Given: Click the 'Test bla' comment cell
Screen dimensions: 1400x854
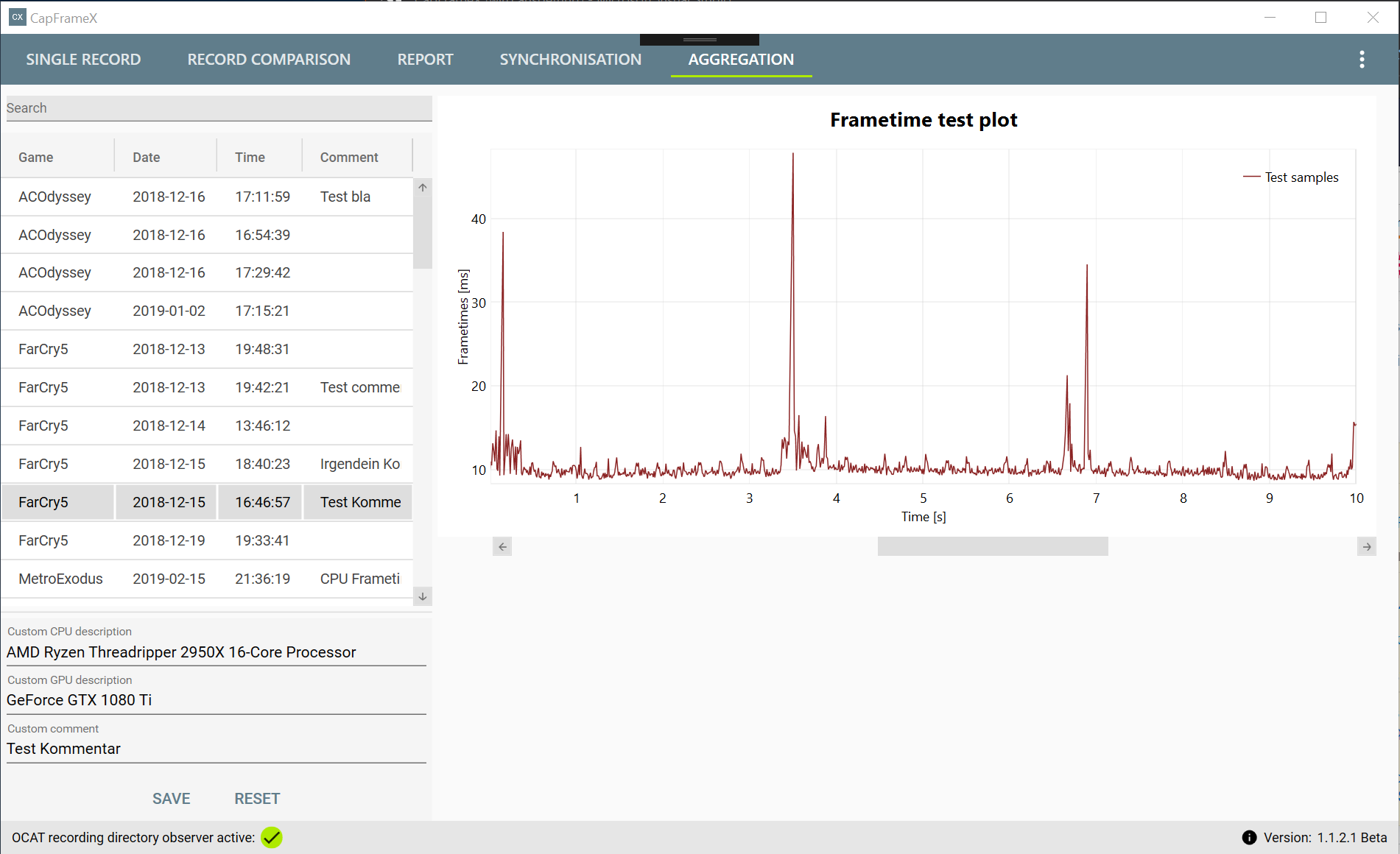Looking at the screenshot, I should pyautogui.click(x=357, y=197).
